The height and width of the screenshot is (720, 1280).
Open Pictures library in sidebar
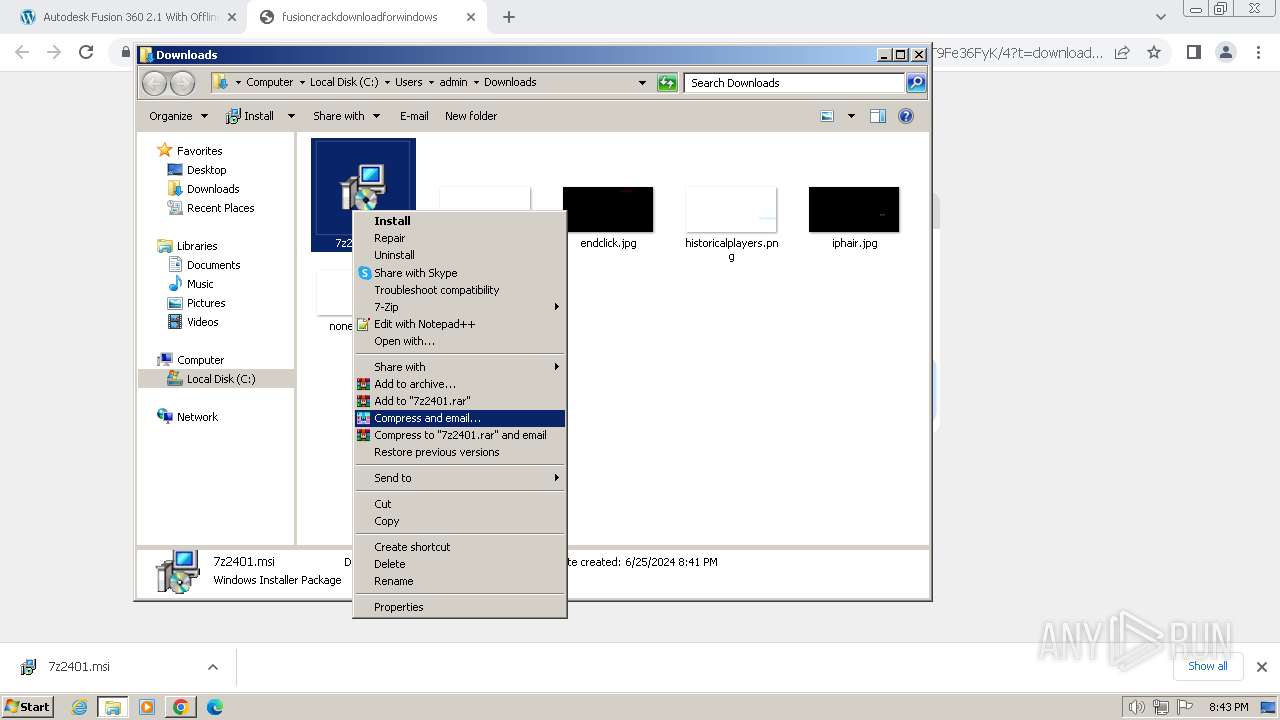[x=206, y=303]
